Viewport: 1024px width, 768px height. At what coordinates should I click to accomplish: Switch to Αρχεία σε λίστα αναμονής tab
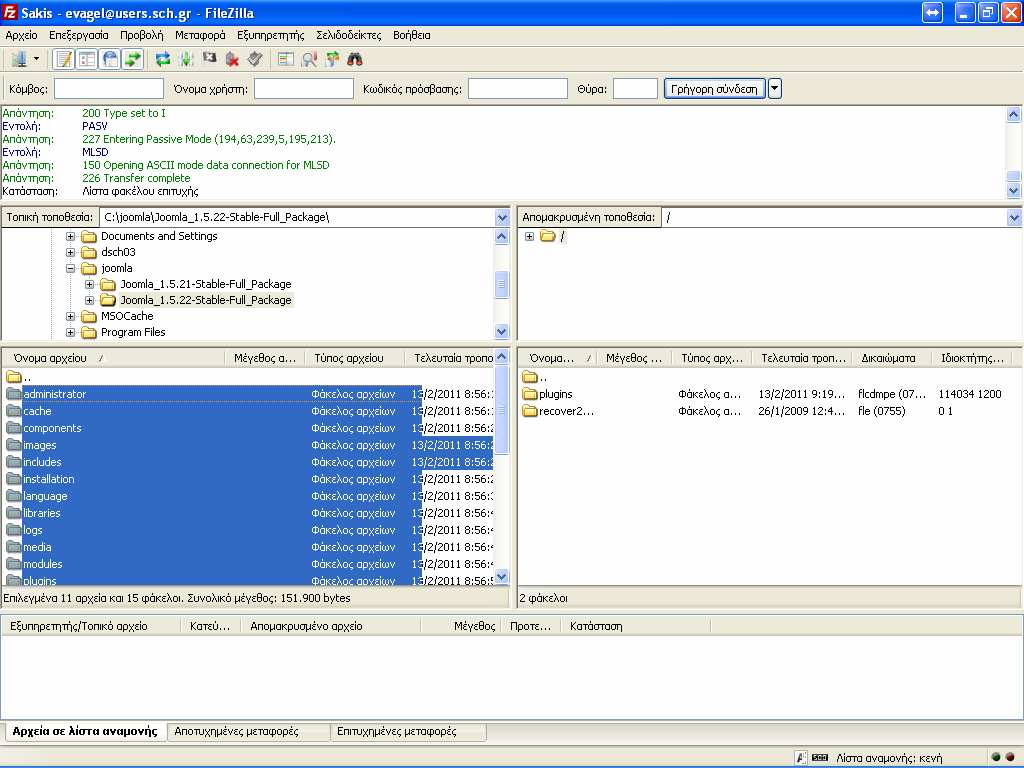(85, 731)
